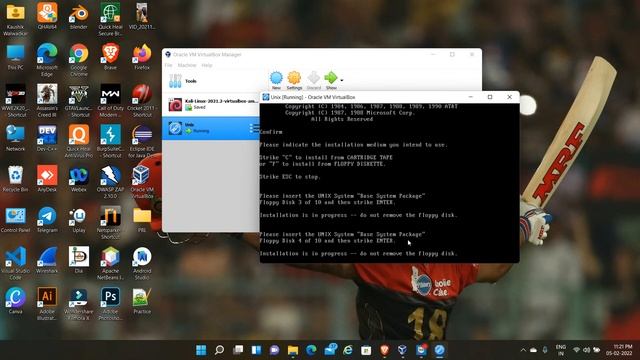This screenshot has width=640, height=360.
Task: Open the Blender desktop icon
Action: [79, 16]
